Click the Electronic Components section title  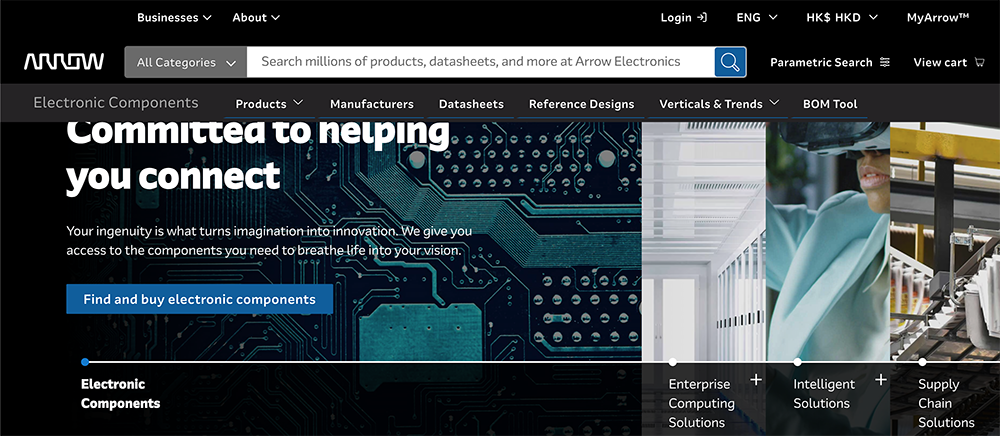pos(116,103)
